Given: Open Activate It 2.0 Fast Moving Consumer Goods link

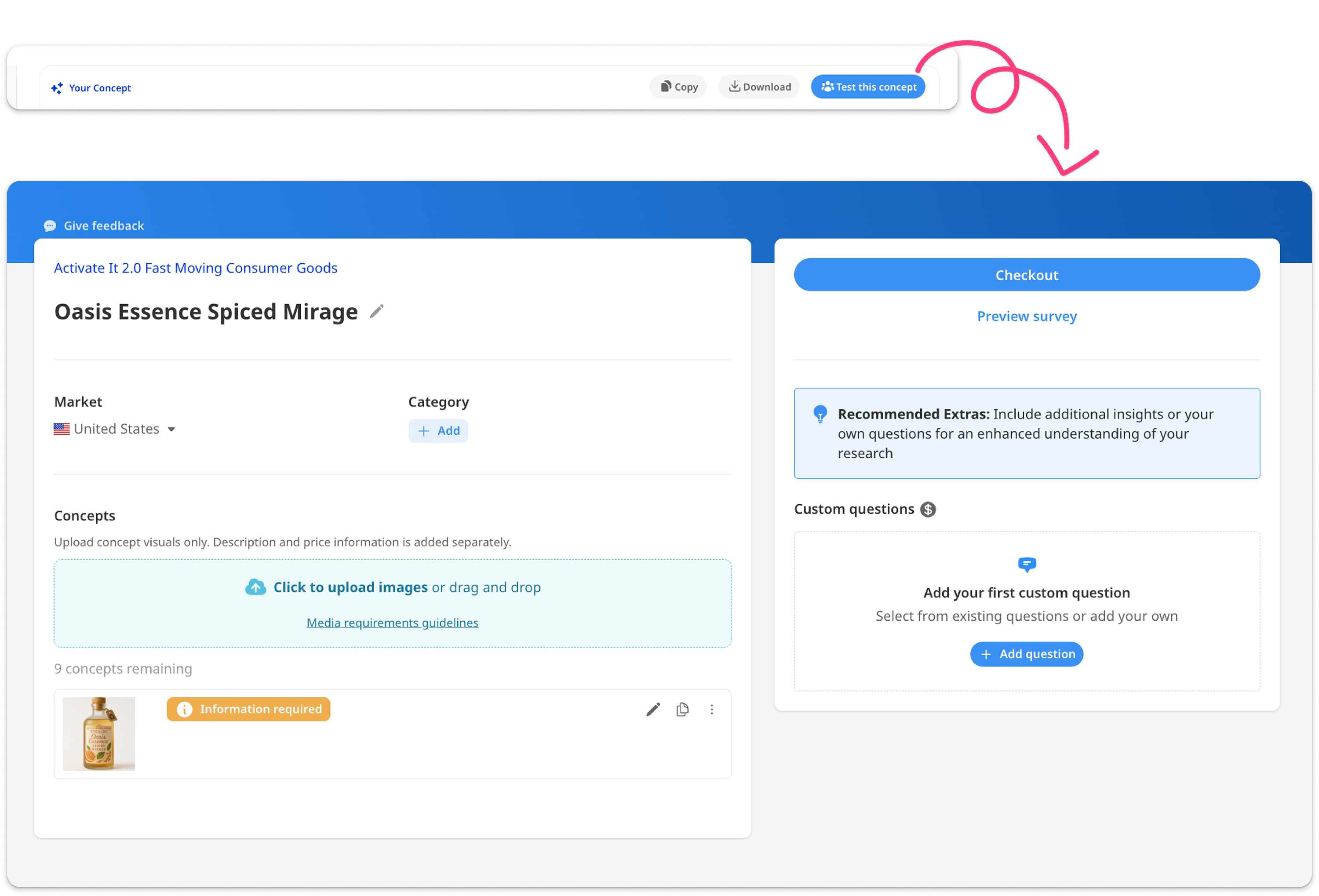Looking at the screenshot, I should (196, 268).
